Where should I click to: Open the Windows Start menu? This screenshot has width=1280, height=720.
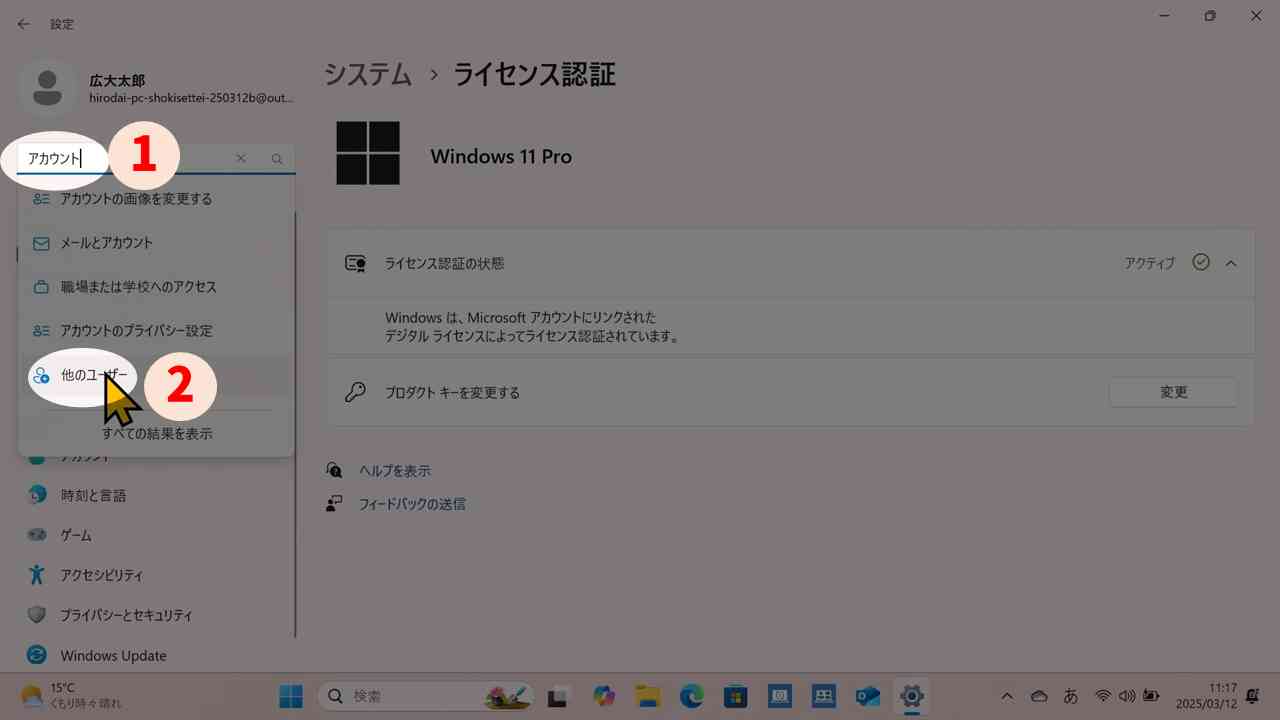coord(292,695)
